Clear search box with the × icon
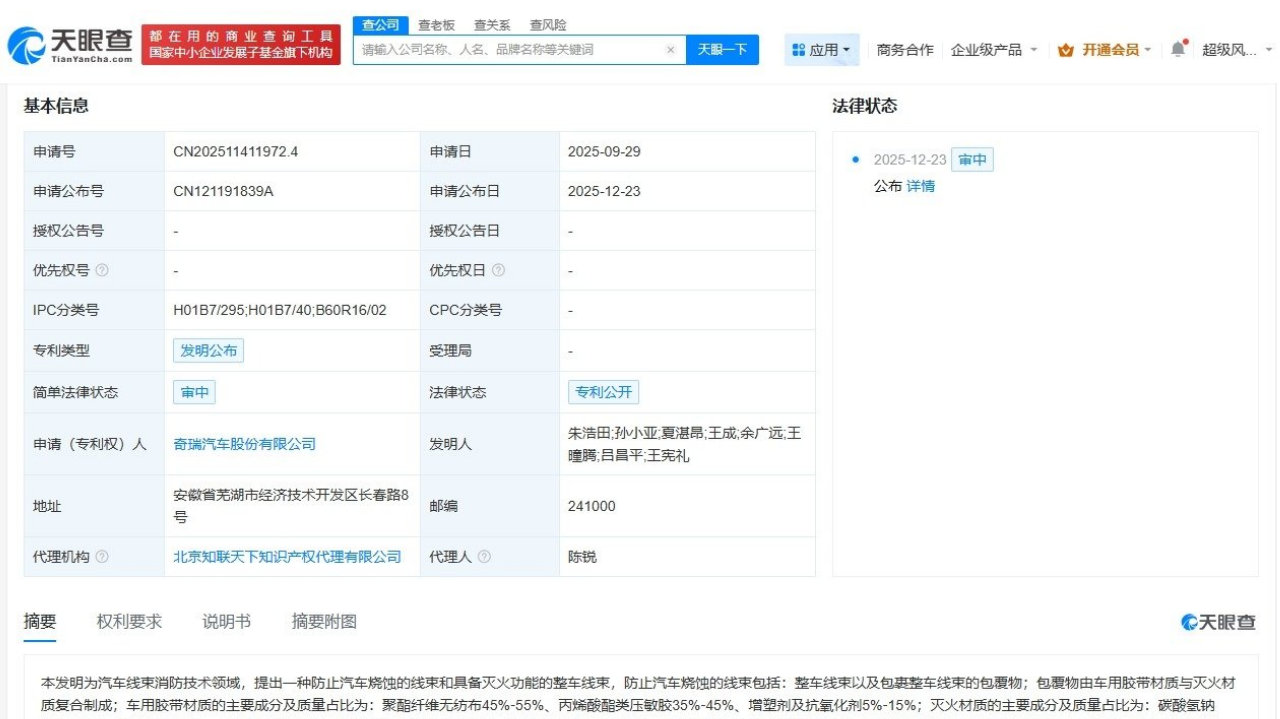The image size is (1280, 719). (669, 48)
